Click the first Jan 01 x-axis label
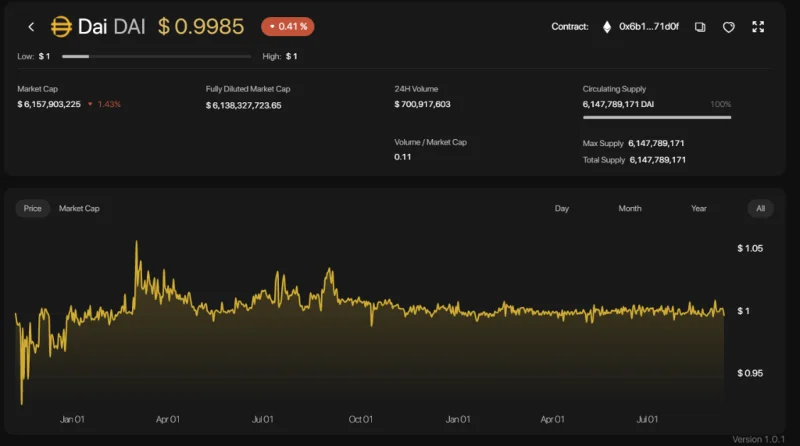Screen dimensions: 800x446 (x=72, y=419)
